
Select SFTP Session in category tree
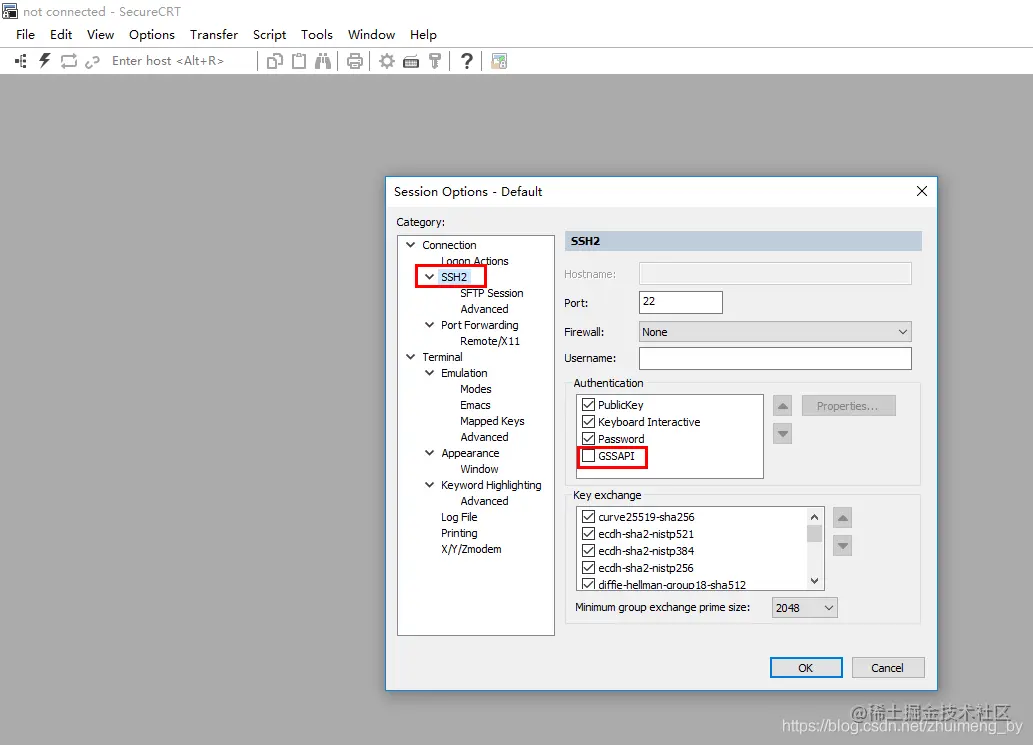click(x=491, y=293)
